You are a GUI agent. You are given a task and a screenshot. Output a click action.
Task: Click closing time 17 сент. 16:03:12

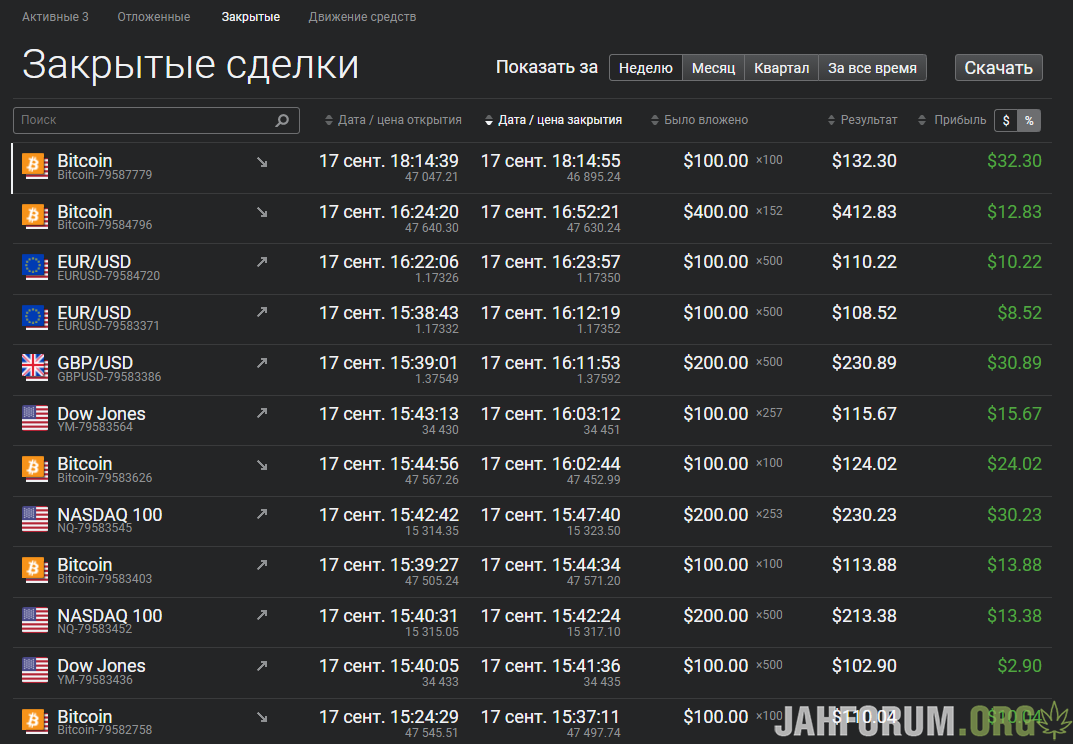[551, 414]
